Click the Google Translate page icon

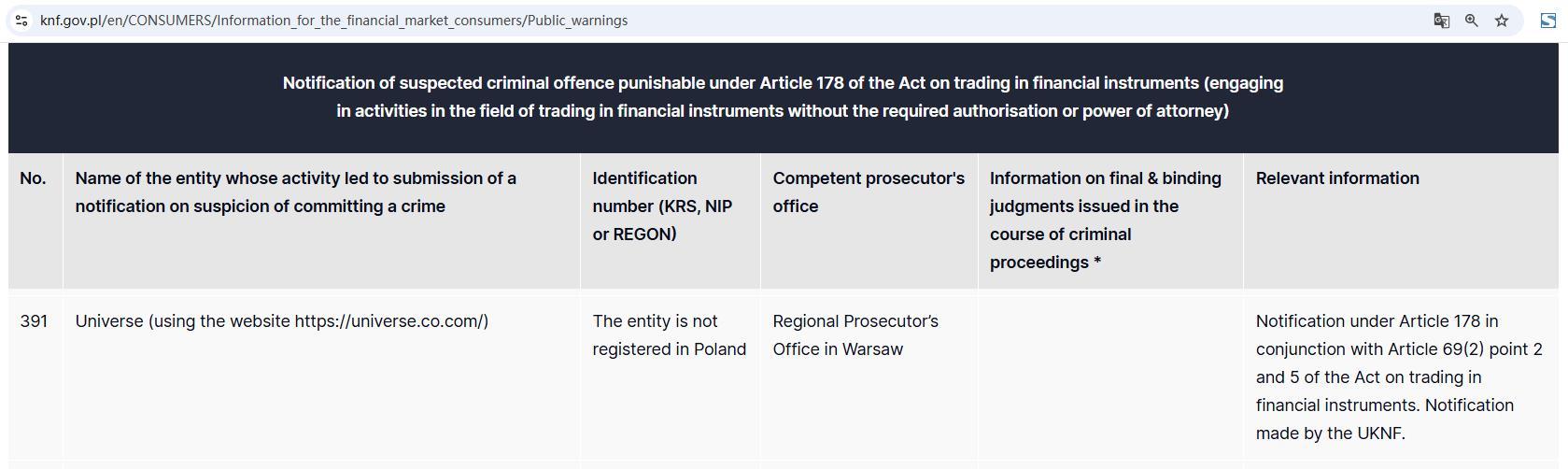pos(1441,20)
